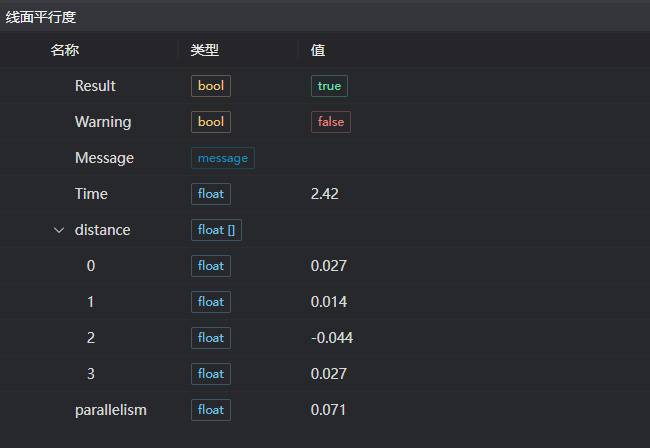Click the green true value badge
Image resolution: width=650 pixels, height=448 pixels.
point(329,86)
